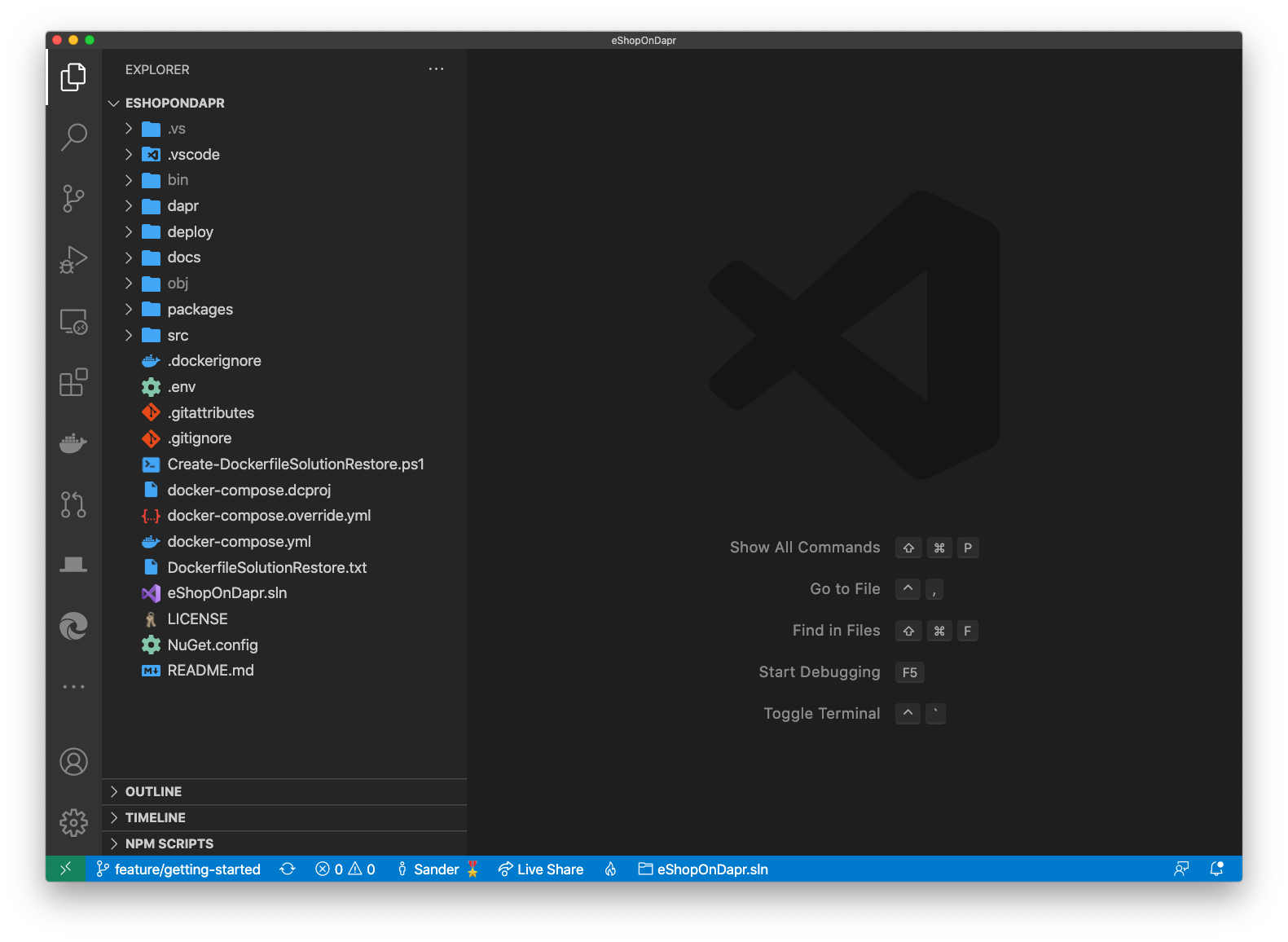Expand the packages folder
The height and width of the screenshot is (942, 1288).
[x=284, y=310]
